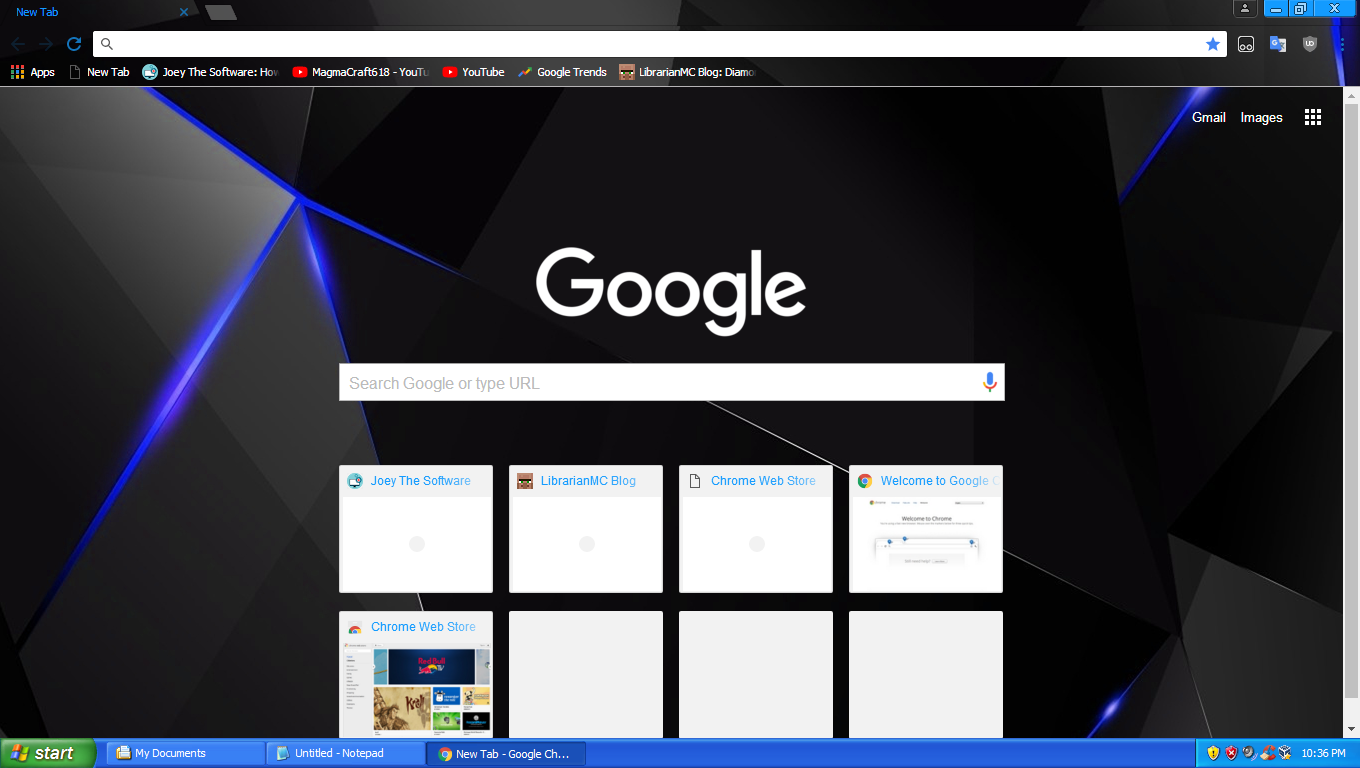Image resolution: width=1360 pixels, height=768 pixels.
Task: Reload the page
Action: tap(73, 44)
